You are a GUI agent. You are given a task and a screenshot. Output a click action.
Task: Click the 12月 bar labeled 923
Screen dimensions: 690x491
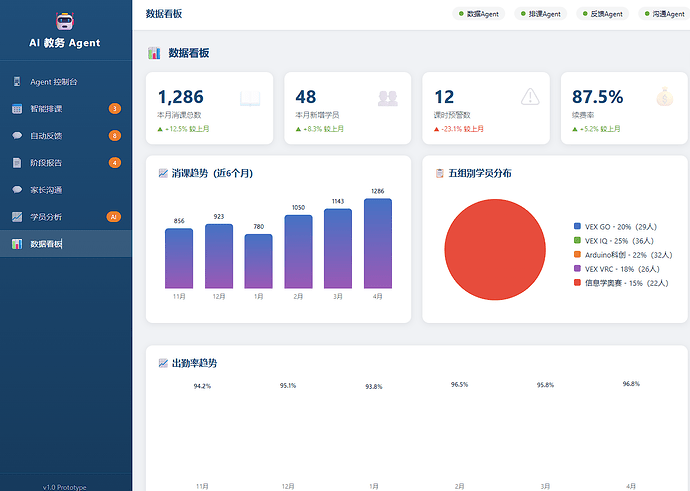coord(219,256)
